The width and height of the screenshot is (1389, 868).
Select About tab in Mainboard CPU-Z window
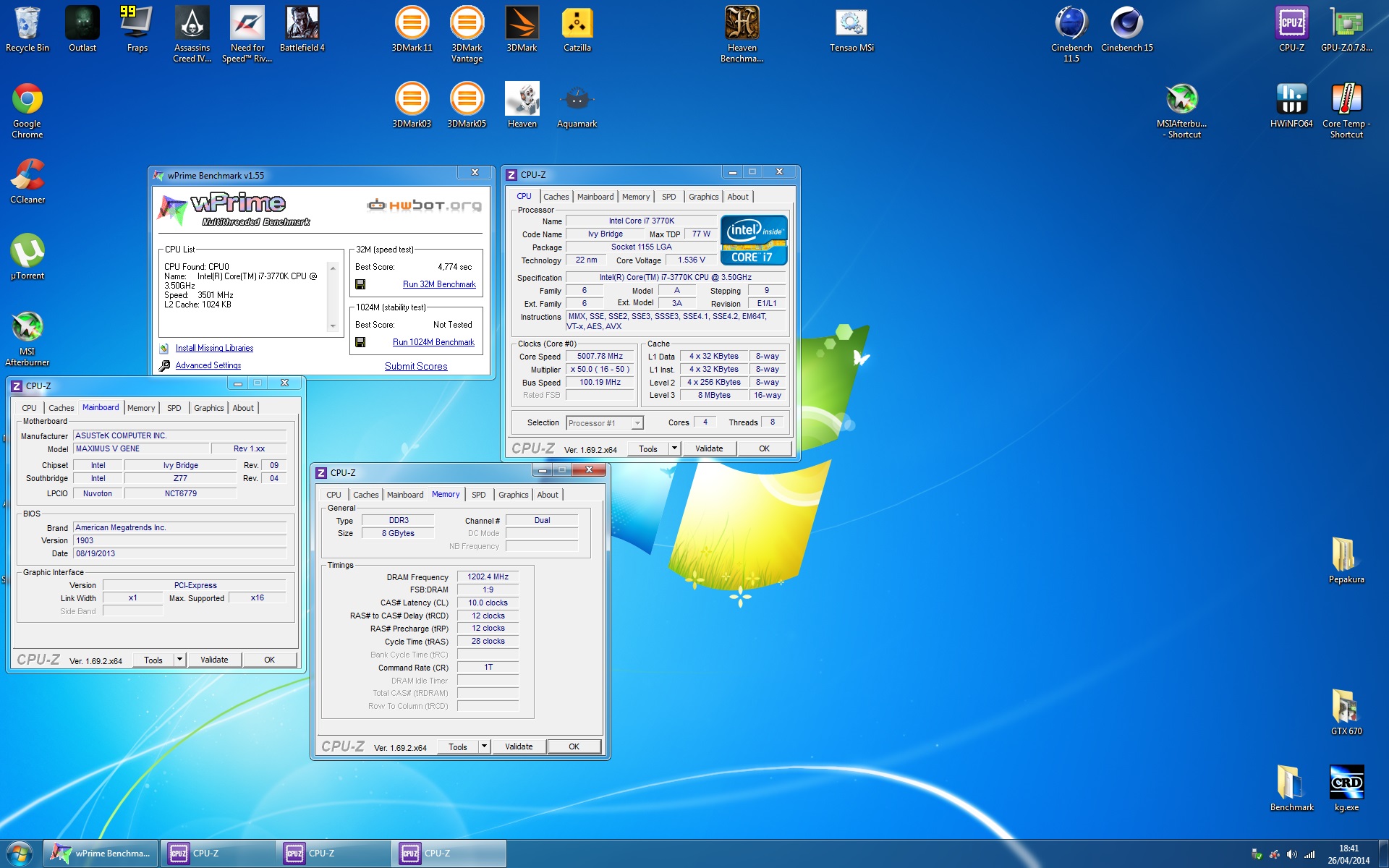point(243,408)
